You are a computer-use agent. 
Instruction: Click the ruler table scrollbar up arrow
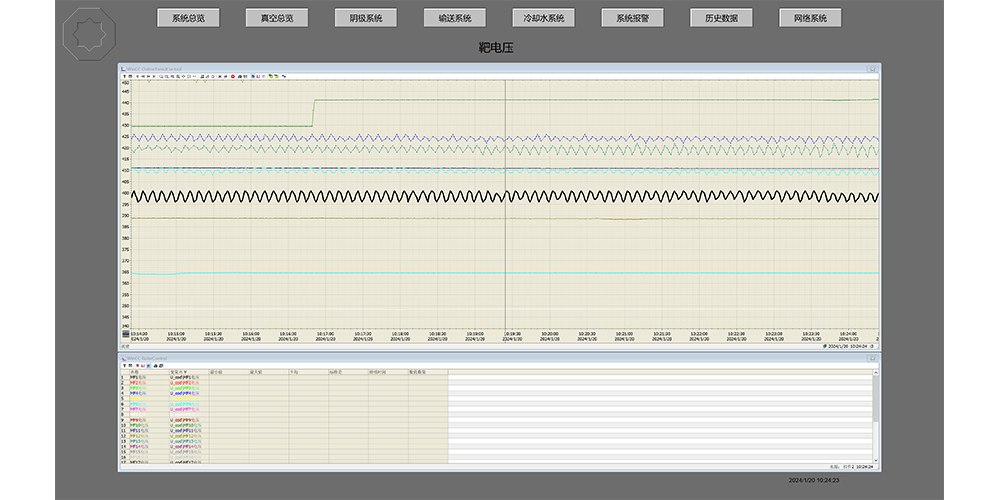point(876,372)
